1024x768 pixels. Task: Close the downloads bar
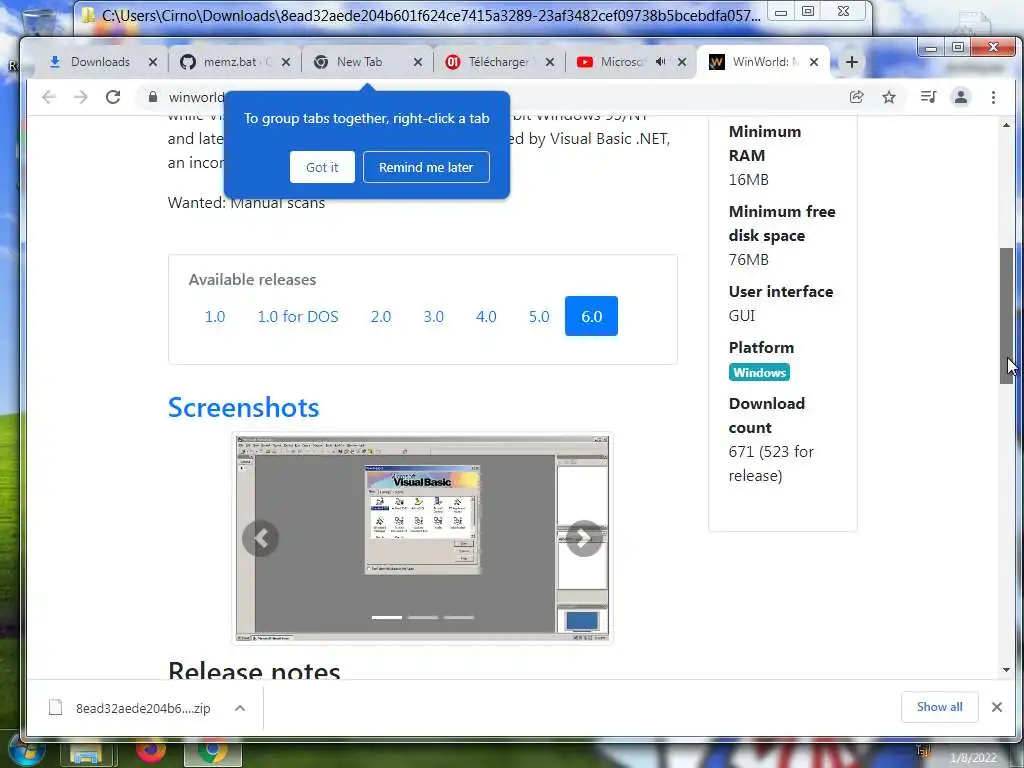[x=997, y=707]
